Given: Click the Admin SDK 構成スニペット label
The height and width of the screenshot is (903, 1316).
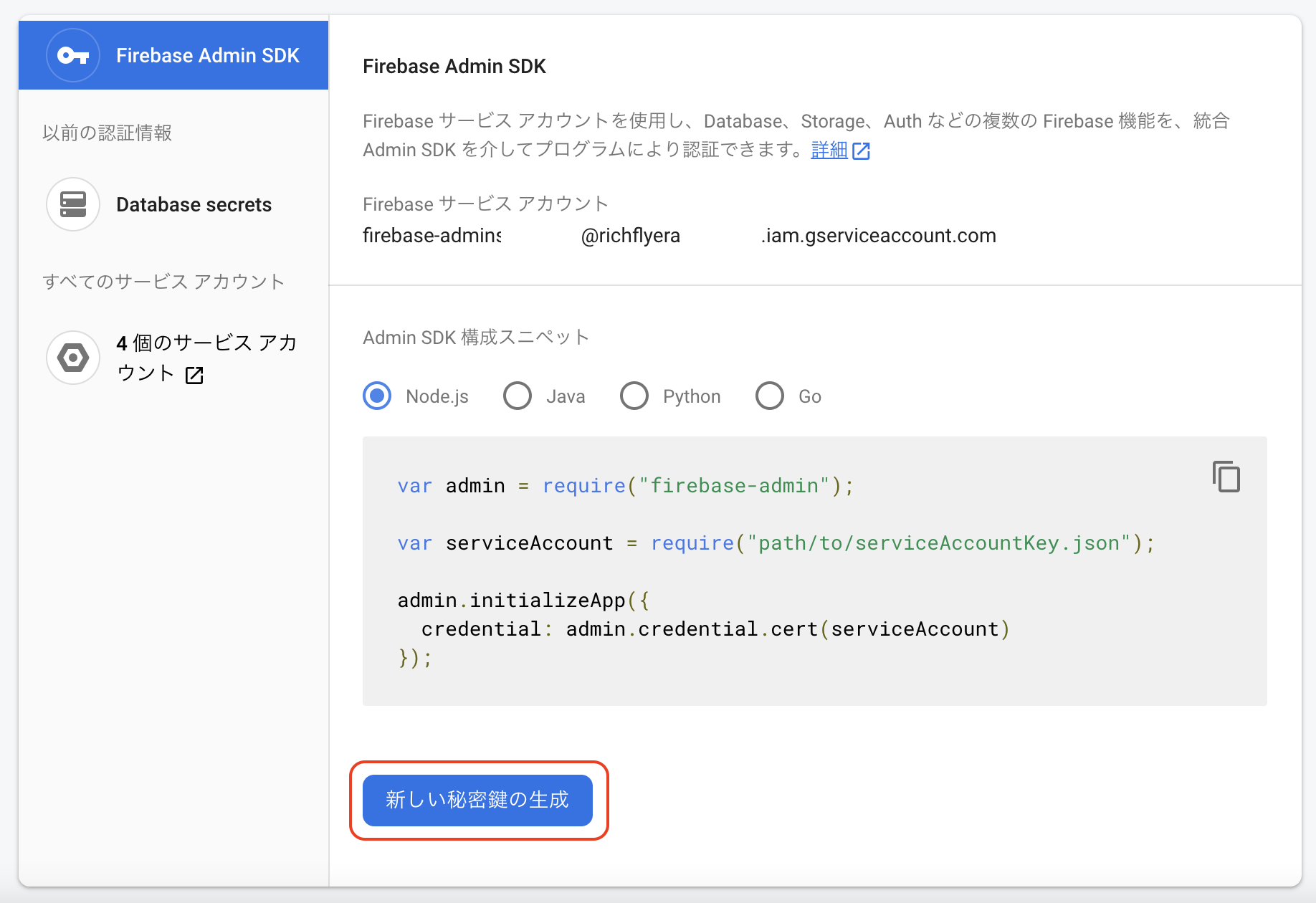Looking at the screenshot, I should click(476, 338).
